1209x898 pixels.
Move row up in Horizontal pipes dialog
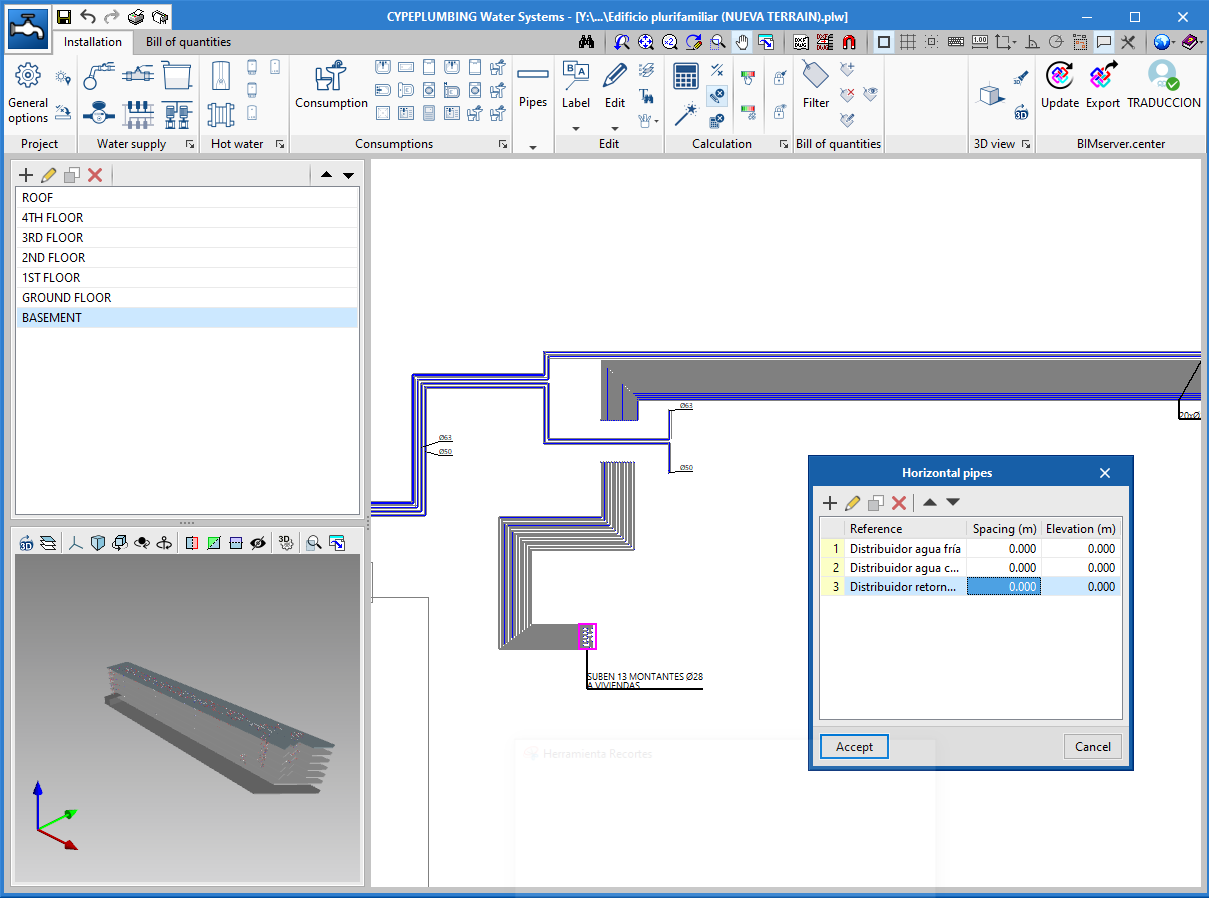tap(930, 503)
